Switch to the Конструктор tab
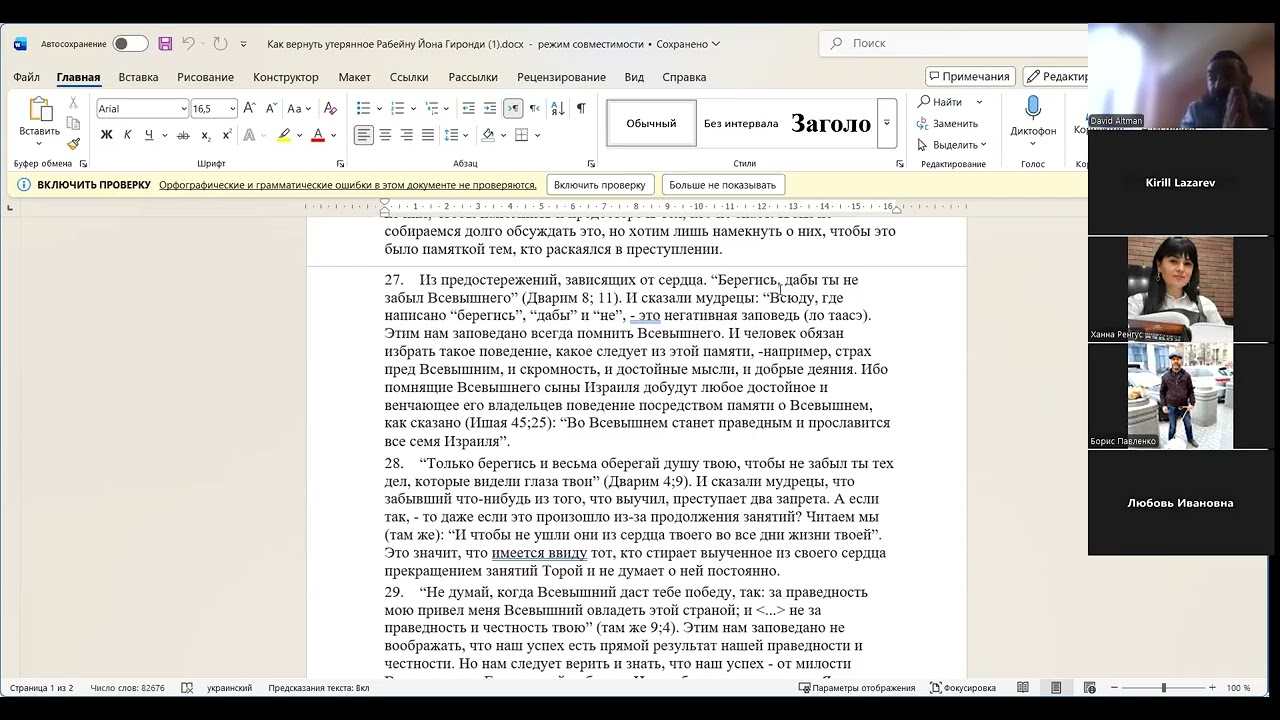This screenshot has height=720, width=1280. 286,77
